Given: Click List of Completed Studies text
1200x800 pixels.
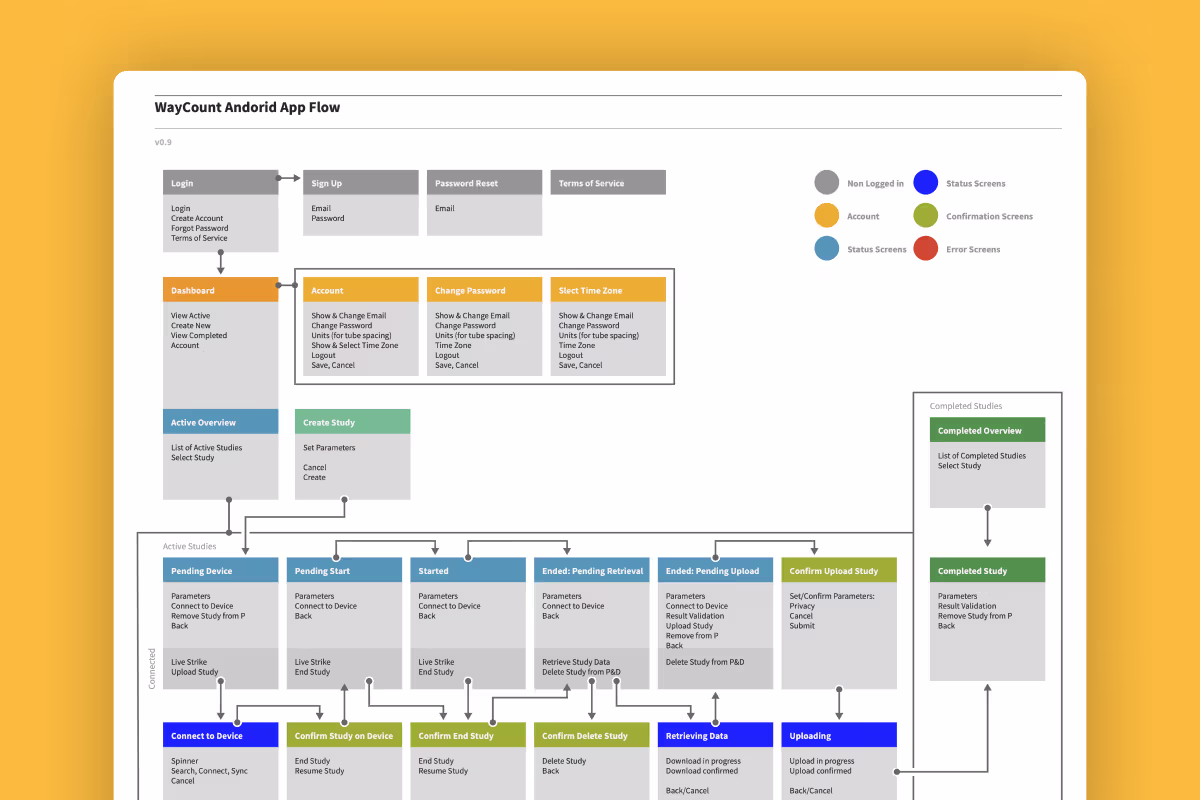Looking at the screenshot, I should (982, 456).
